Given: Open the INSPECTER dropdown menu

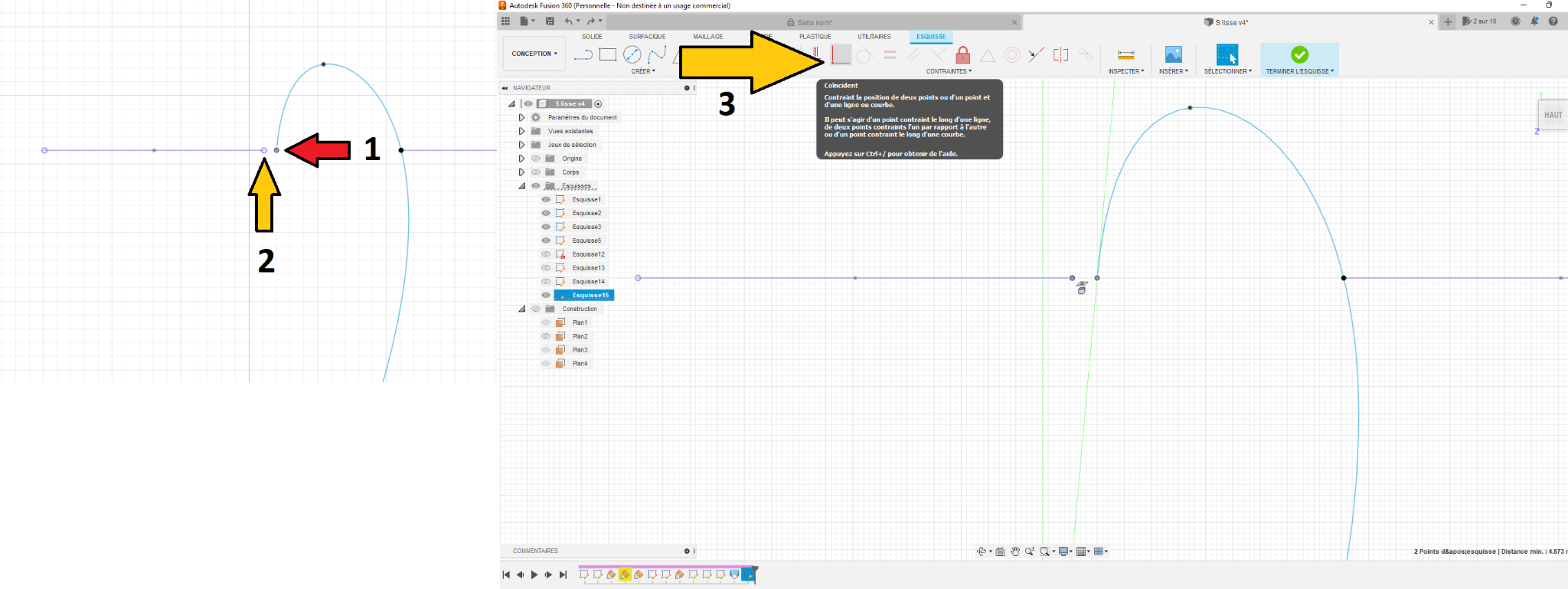Looking at the screenshot, I should click(1126, 71).
